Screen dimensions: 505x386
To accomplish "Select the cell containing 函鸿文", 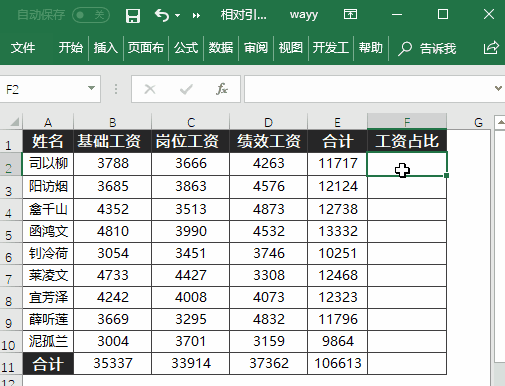I will (48, 231).
